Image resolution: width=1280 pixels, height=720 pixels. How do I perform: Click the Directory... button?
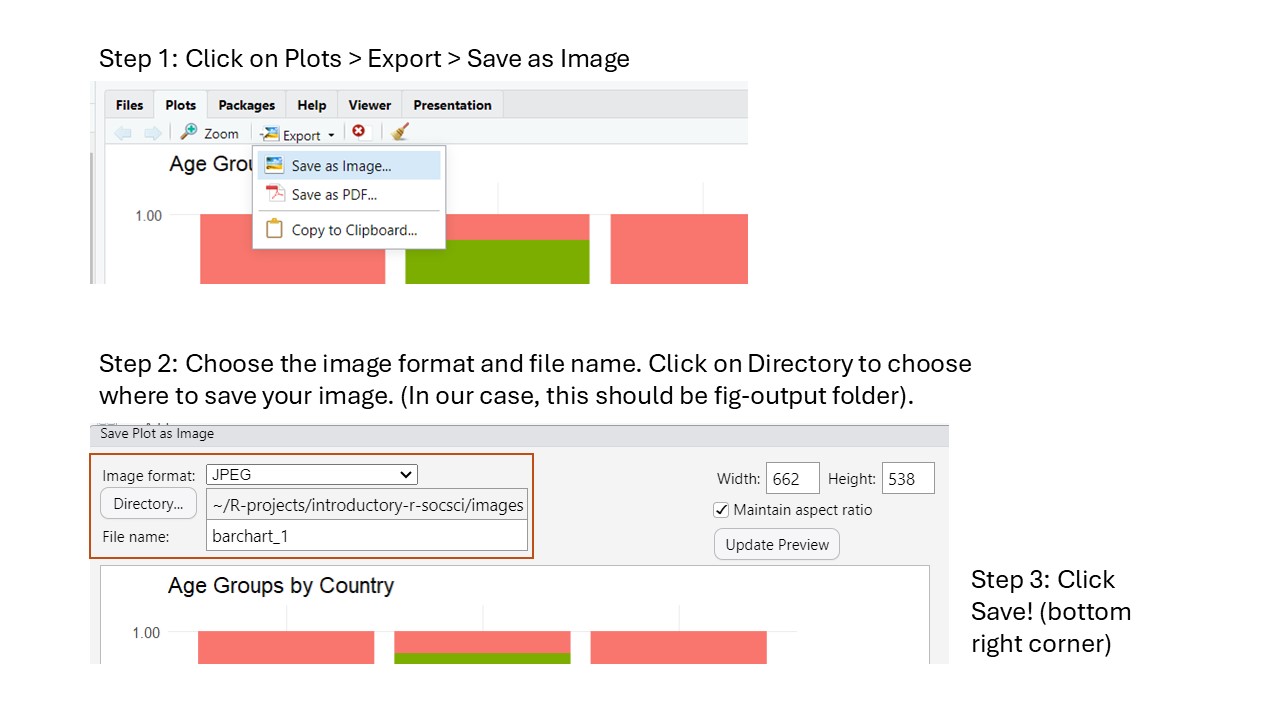(x=148, y=504)
